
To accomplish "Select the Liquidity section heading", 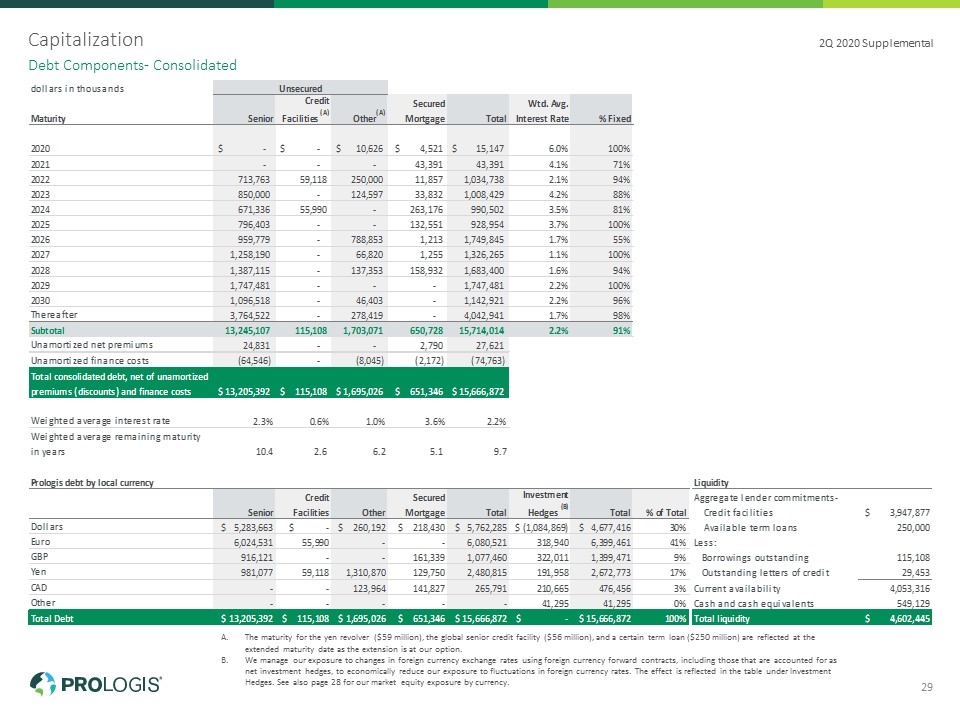I will point(711,482).
